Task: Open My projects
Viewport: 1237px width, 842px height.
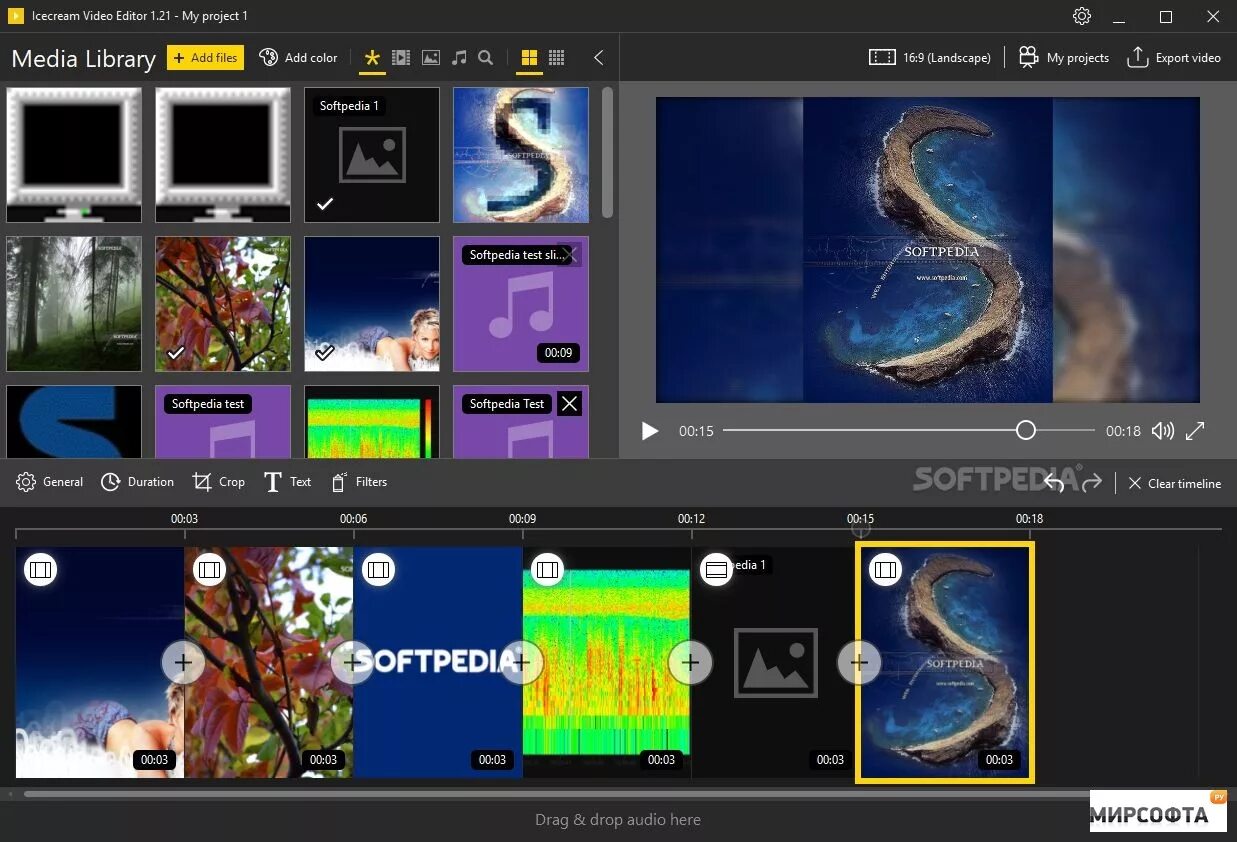Action: [x=1064, y=57]
